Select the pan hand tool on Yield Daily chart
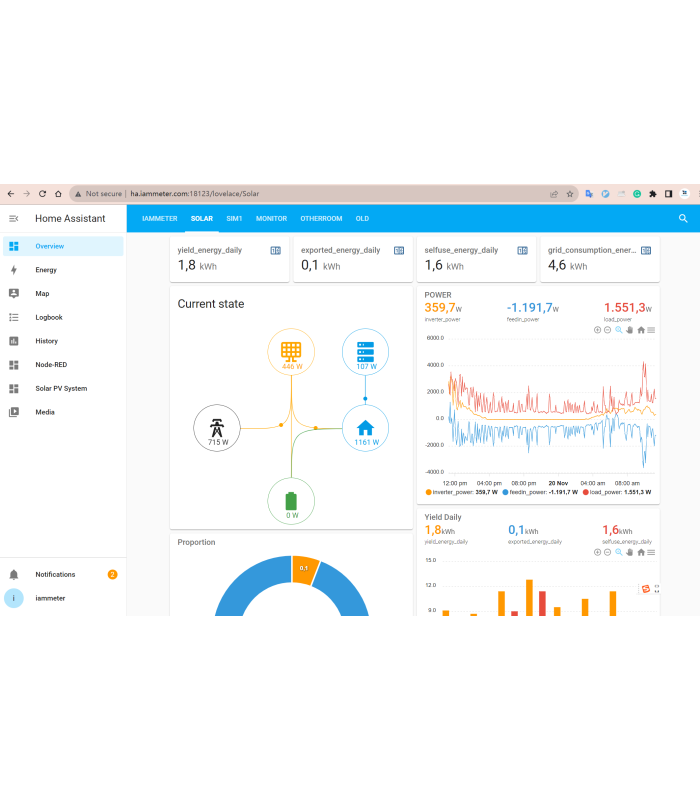Screen dimensions: 700x800 tap(630, 552)
